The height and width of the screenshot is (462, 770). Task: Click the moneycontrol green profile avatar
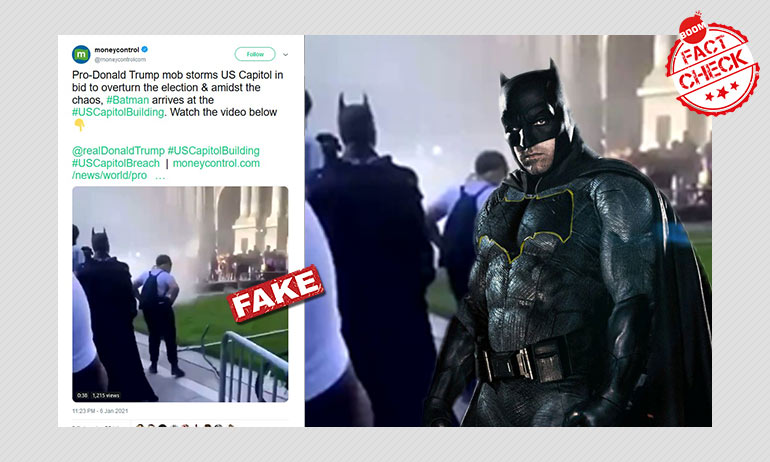[x=81, y=54]
